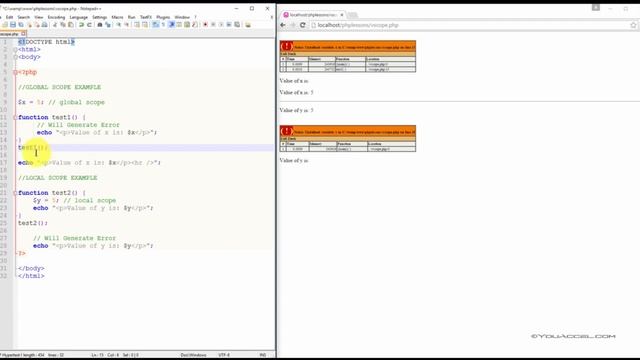Open the Search menu
Image resolution: width=640 pixels, height=360 pixels.
tap(24, 17)
